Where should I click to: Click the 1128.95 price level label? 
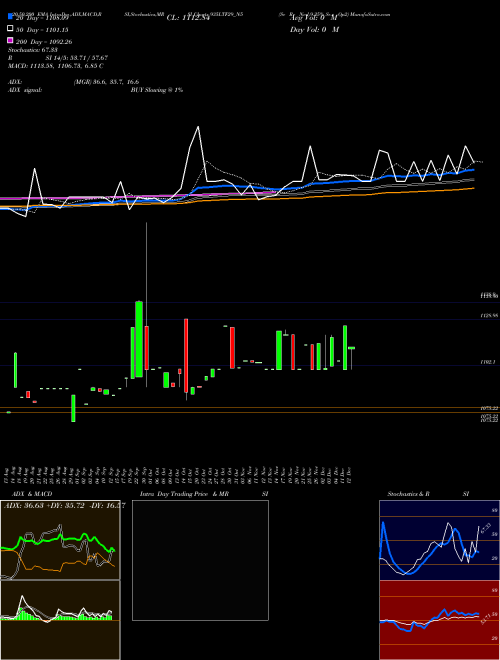pos(490,315)
